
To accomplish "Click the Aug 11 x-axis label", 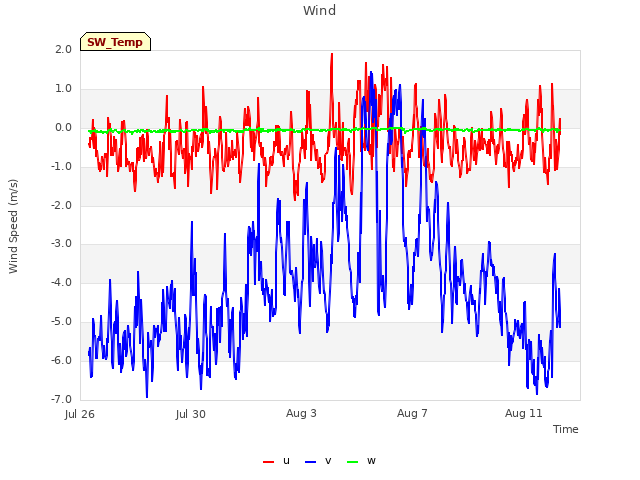I will pos(524,413).
